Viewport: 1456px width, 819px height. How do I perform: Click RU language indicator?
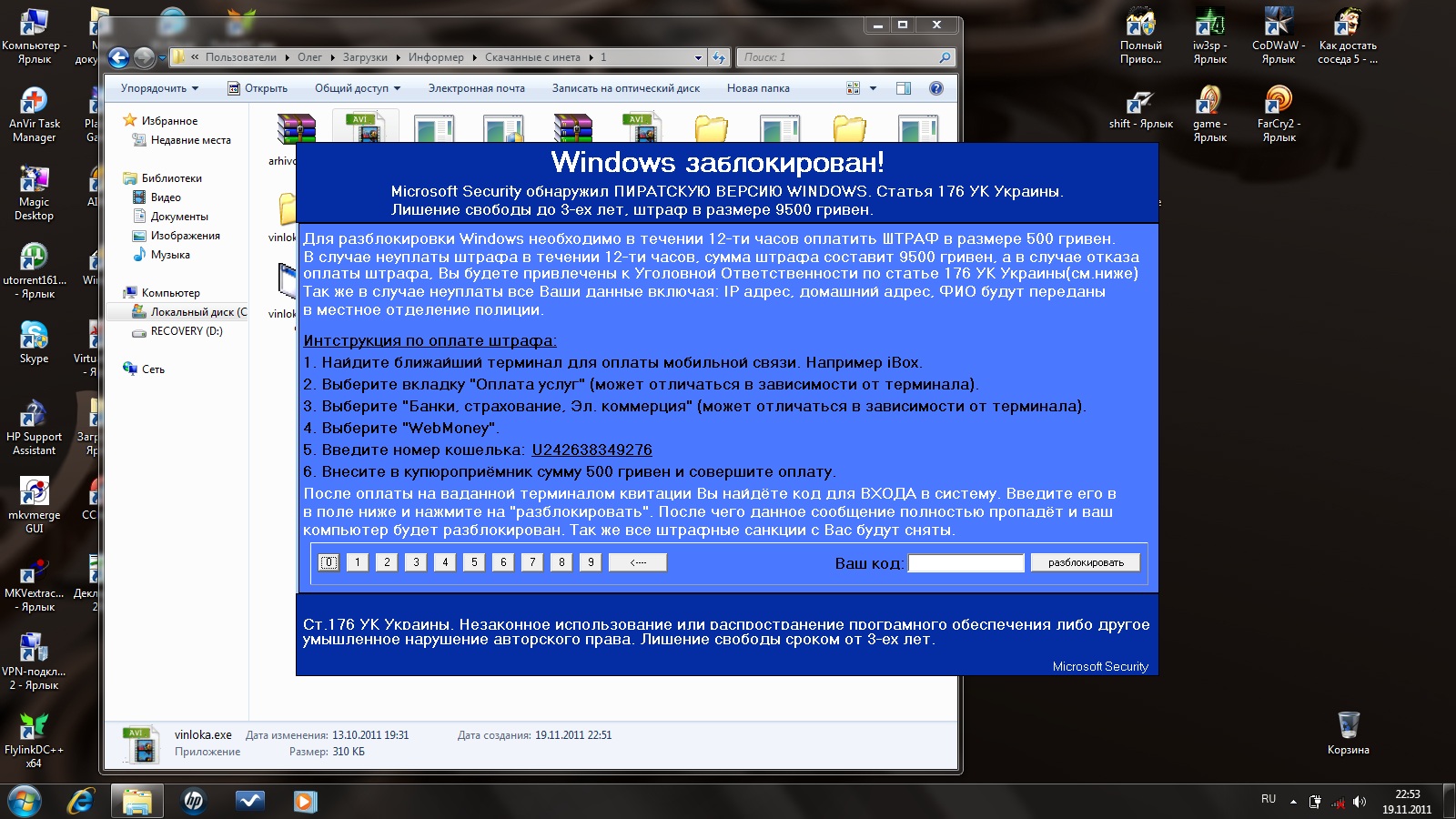pyautogui.click(x=1269, y=799)
